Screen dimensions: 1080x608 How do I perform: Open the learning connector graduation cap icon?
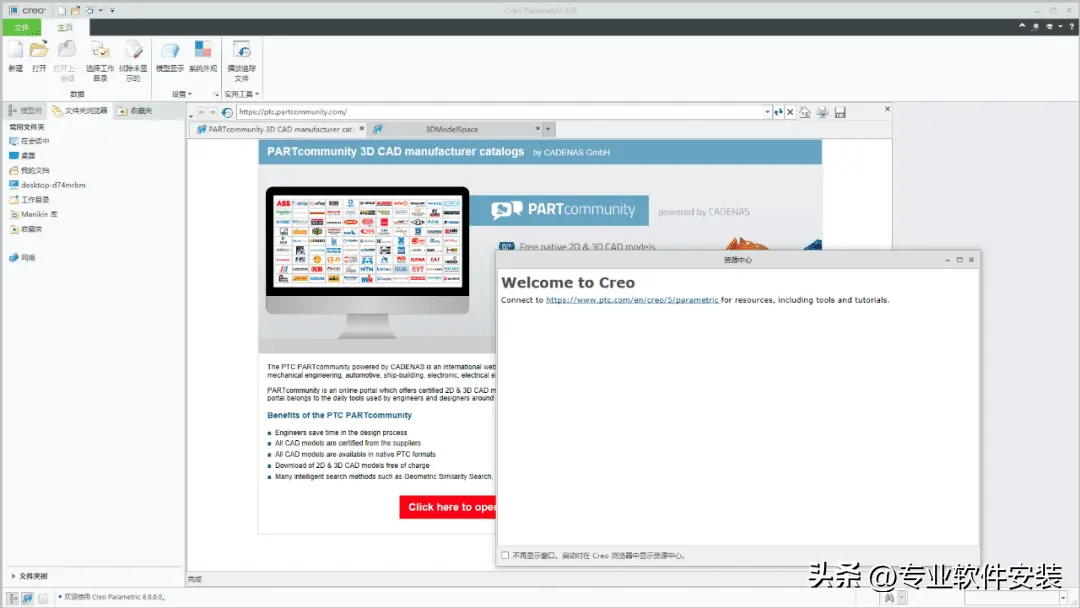[1050, 26]
